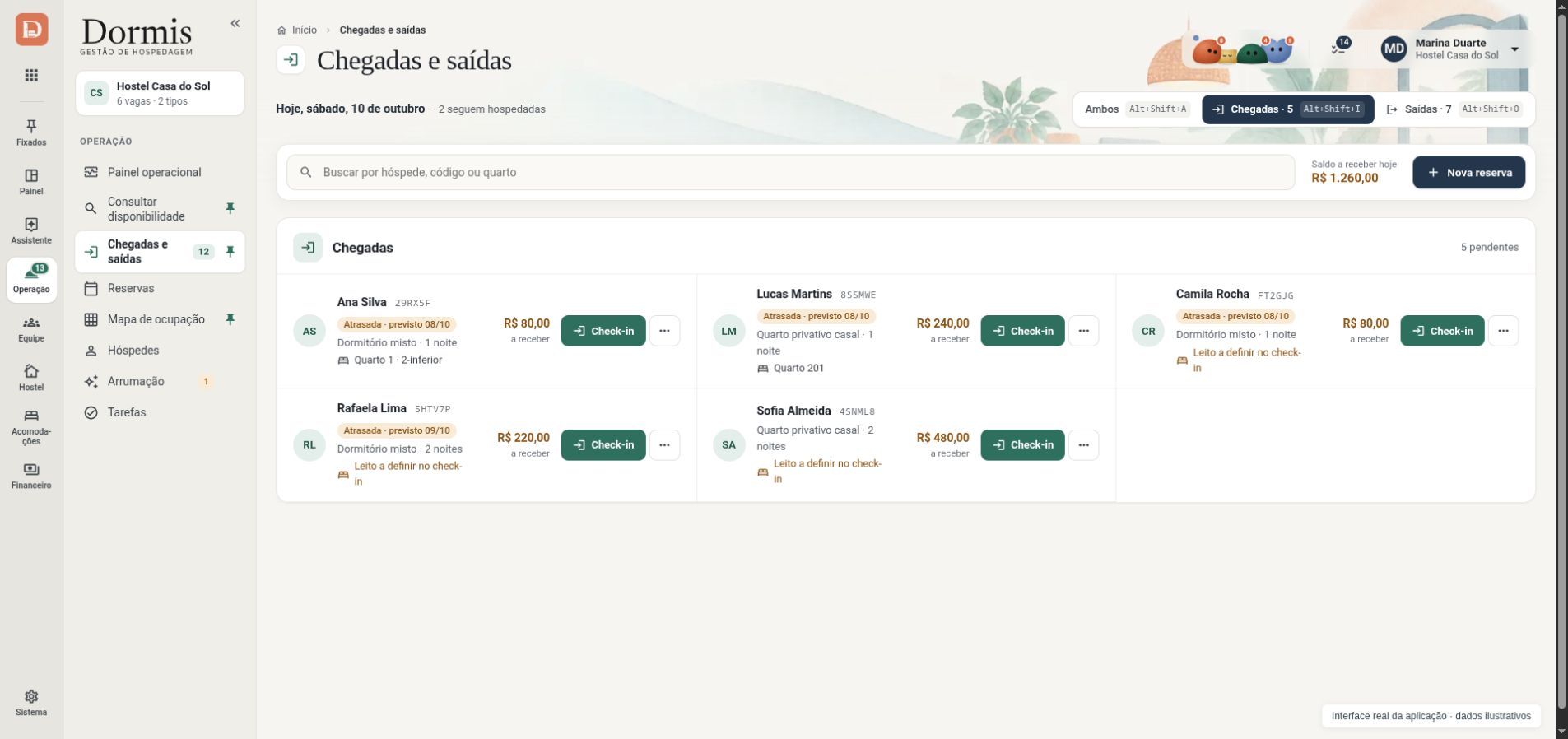Select the Chegadas · 5 tab

pyautogui.click(x=1288, y=109)
